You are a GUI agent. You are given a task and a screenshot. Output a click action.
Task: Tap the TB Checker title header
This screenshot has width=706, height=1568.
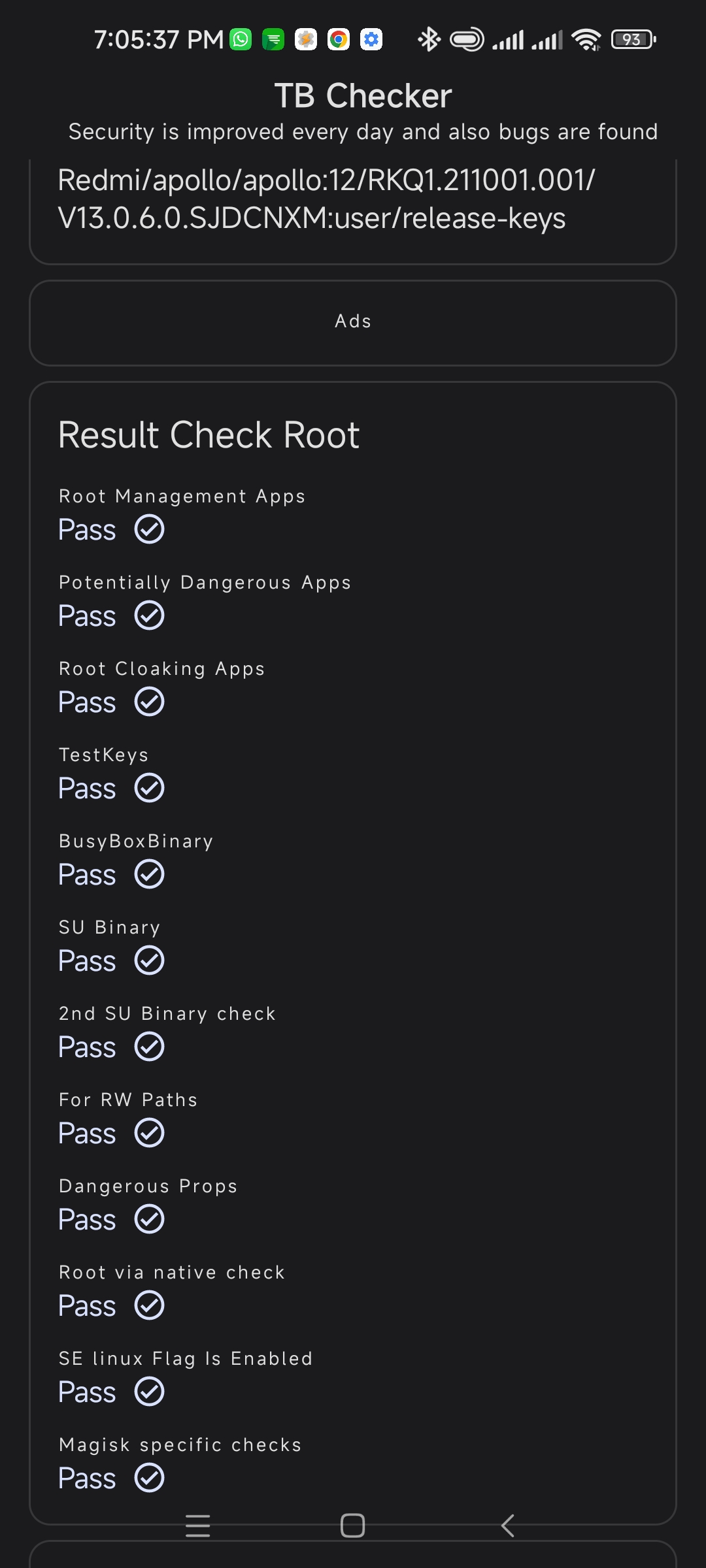(363, 96)
